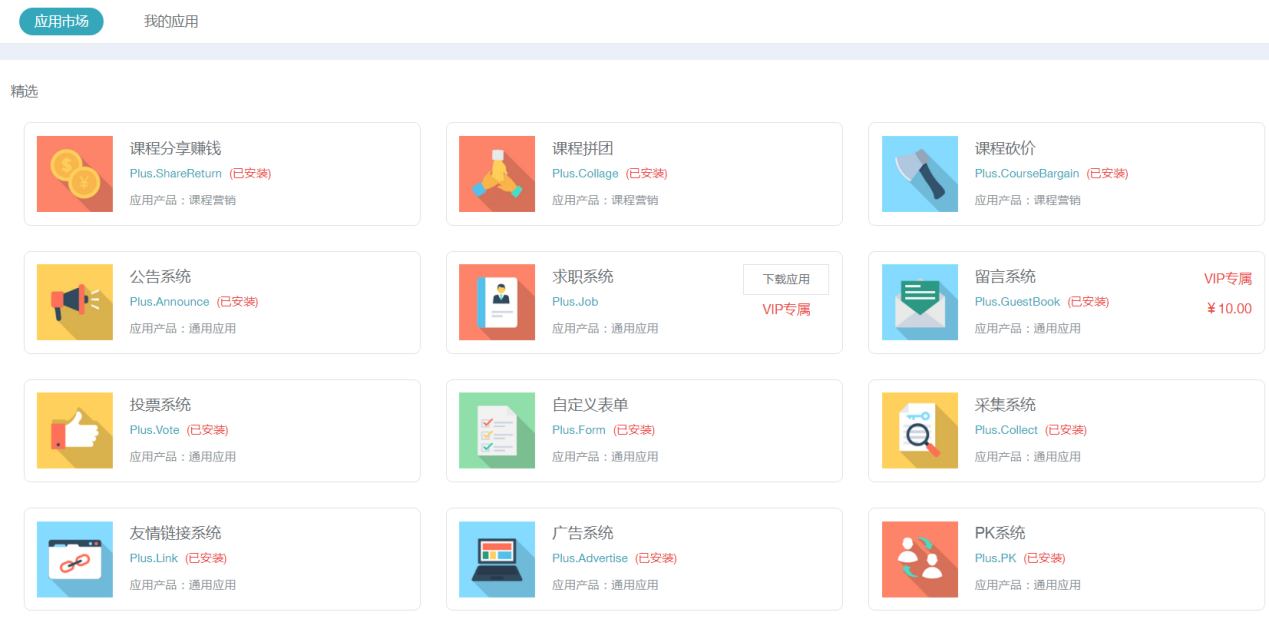Switch to the 我的应用 tab

[x=171, y=21]
